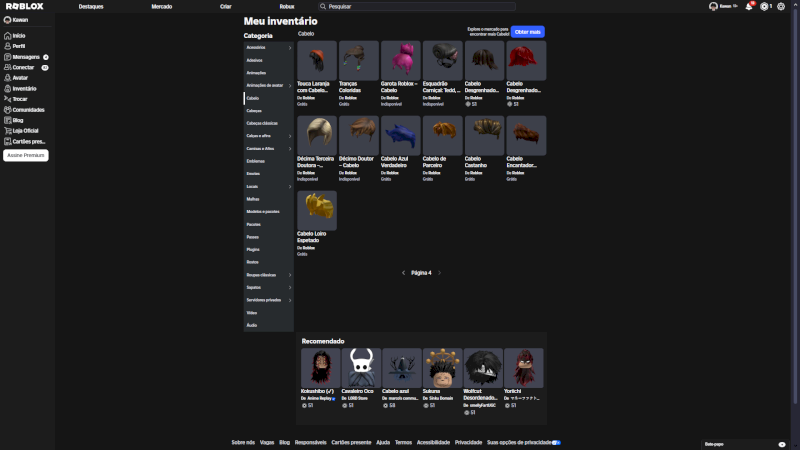Click the Roblox logo

tap(24, 6)
